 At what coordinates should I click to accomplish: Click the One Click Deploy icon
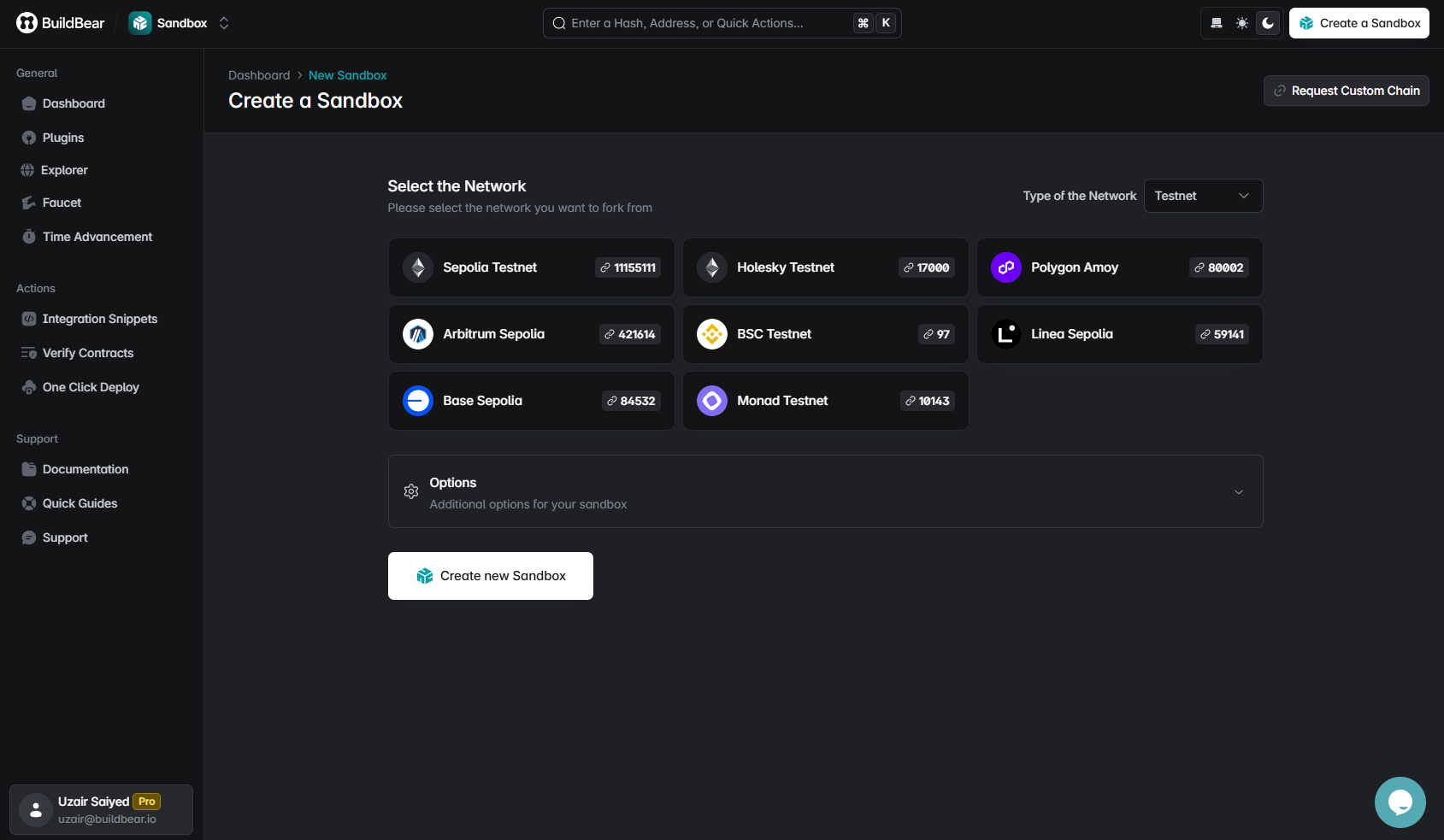[29, 387]
